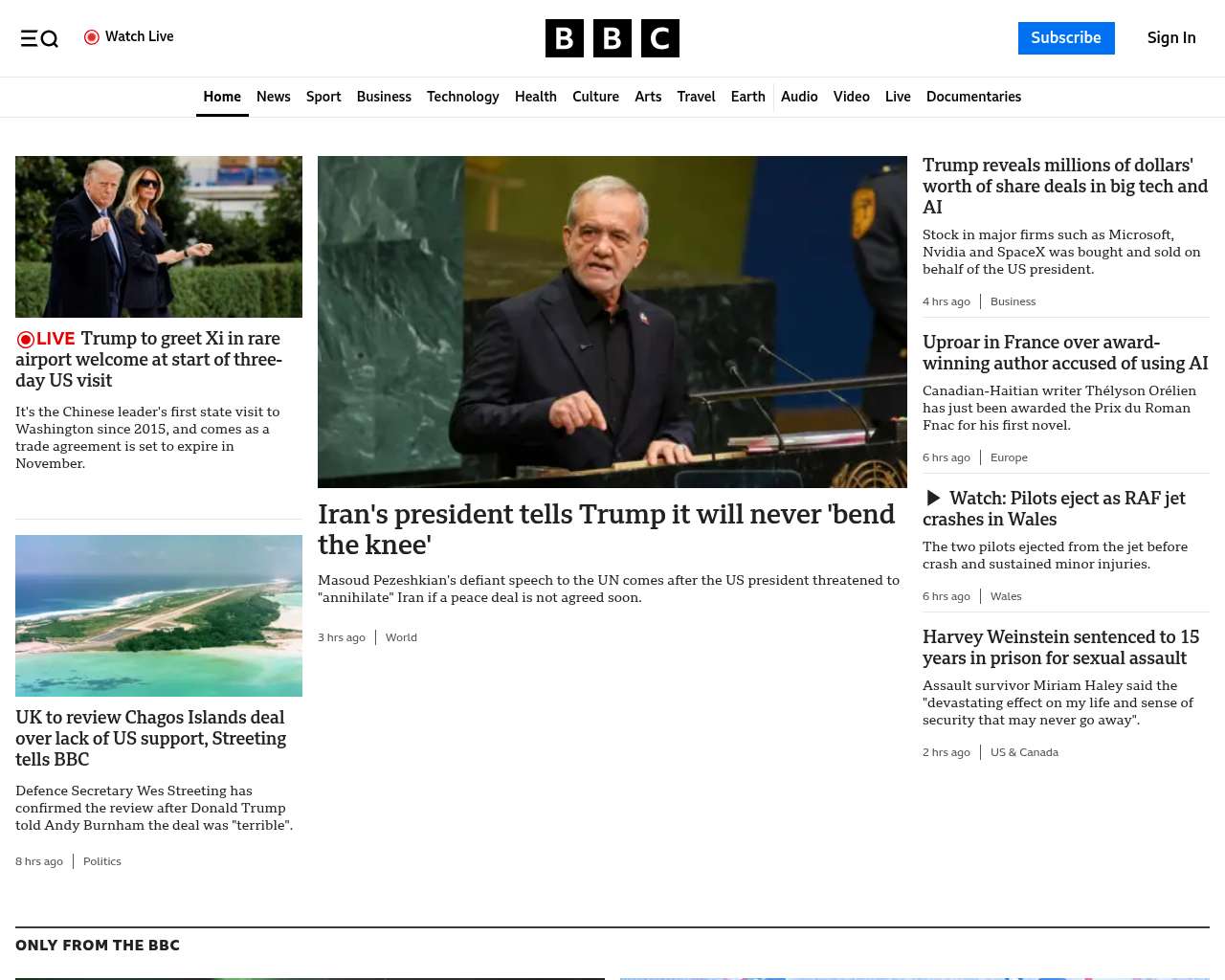The width and height of the screenshot is (1225, 980).
Task: Open Uproar in France AI author story
Action: [x=1065, y=352]
